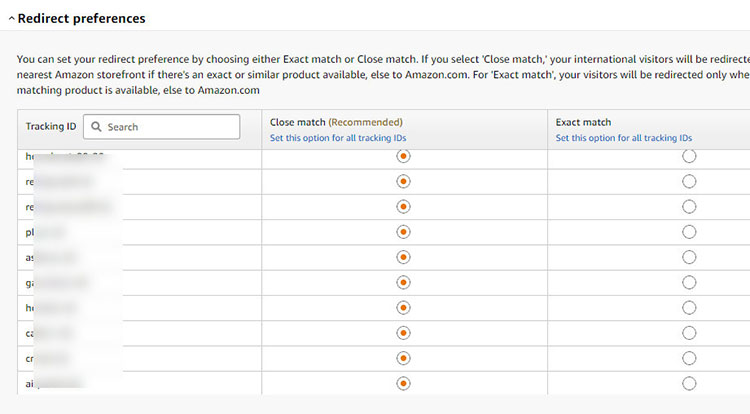Select Close match for the 'as' tracking ID
Image resolution: width=750 pixels, height=414 pixels.
(403, 257)
